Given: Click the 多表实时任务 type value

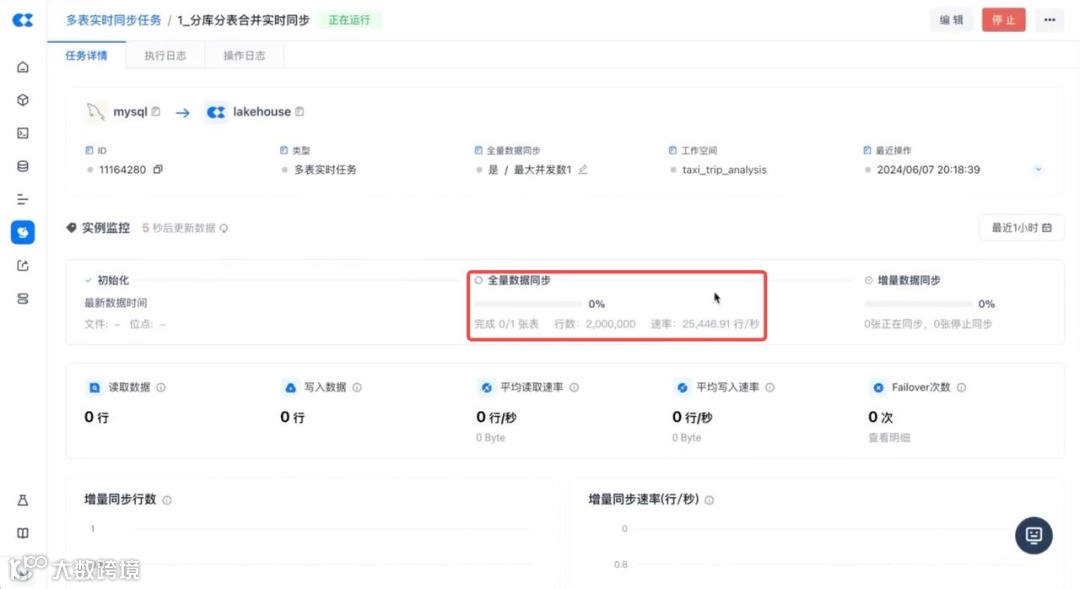Looking at the screenshot, I should coord(325,169).
